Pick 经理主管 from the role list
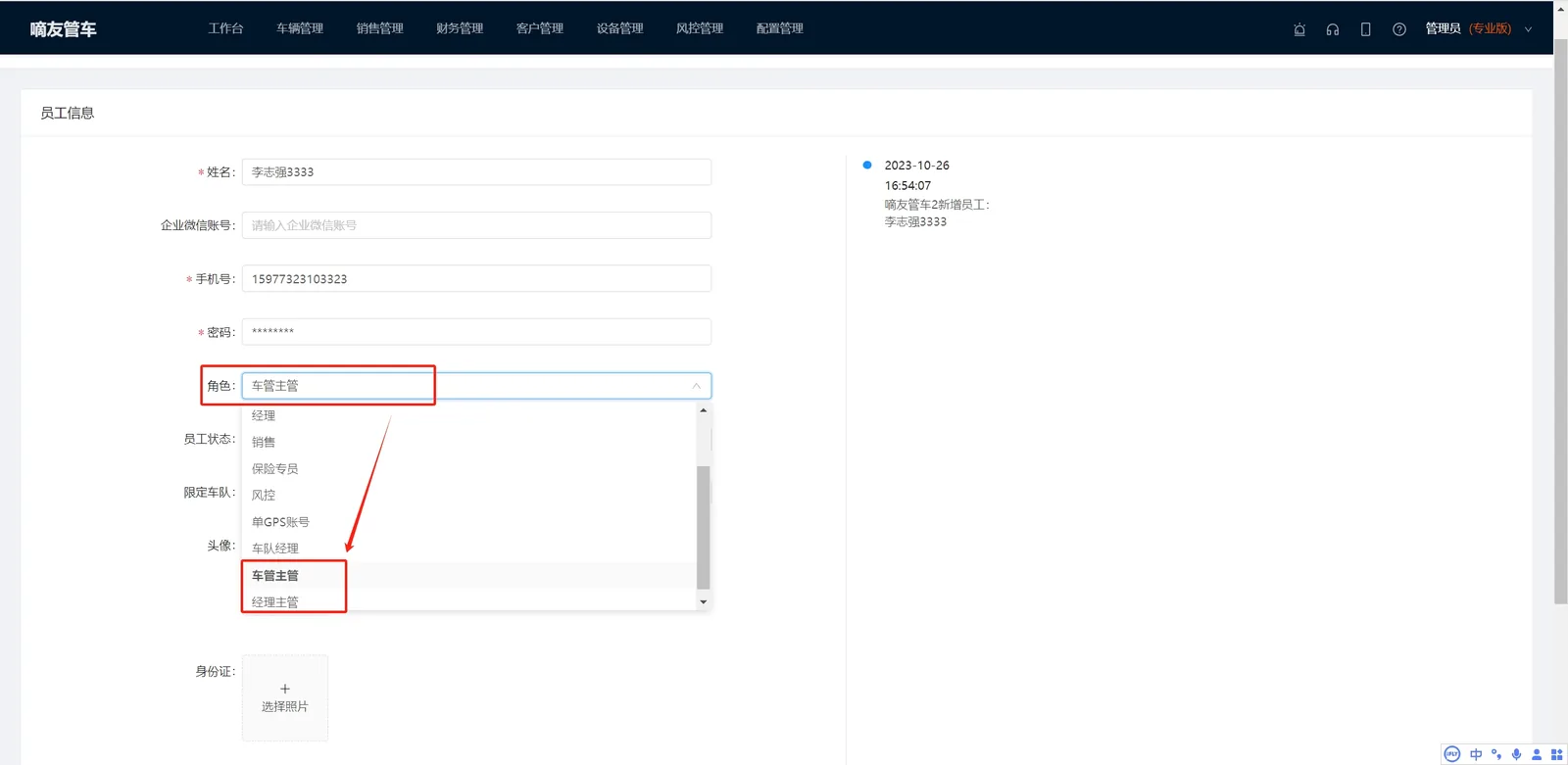The height and width of the screenshot is (765, 1568). click(x=468, y=601)
